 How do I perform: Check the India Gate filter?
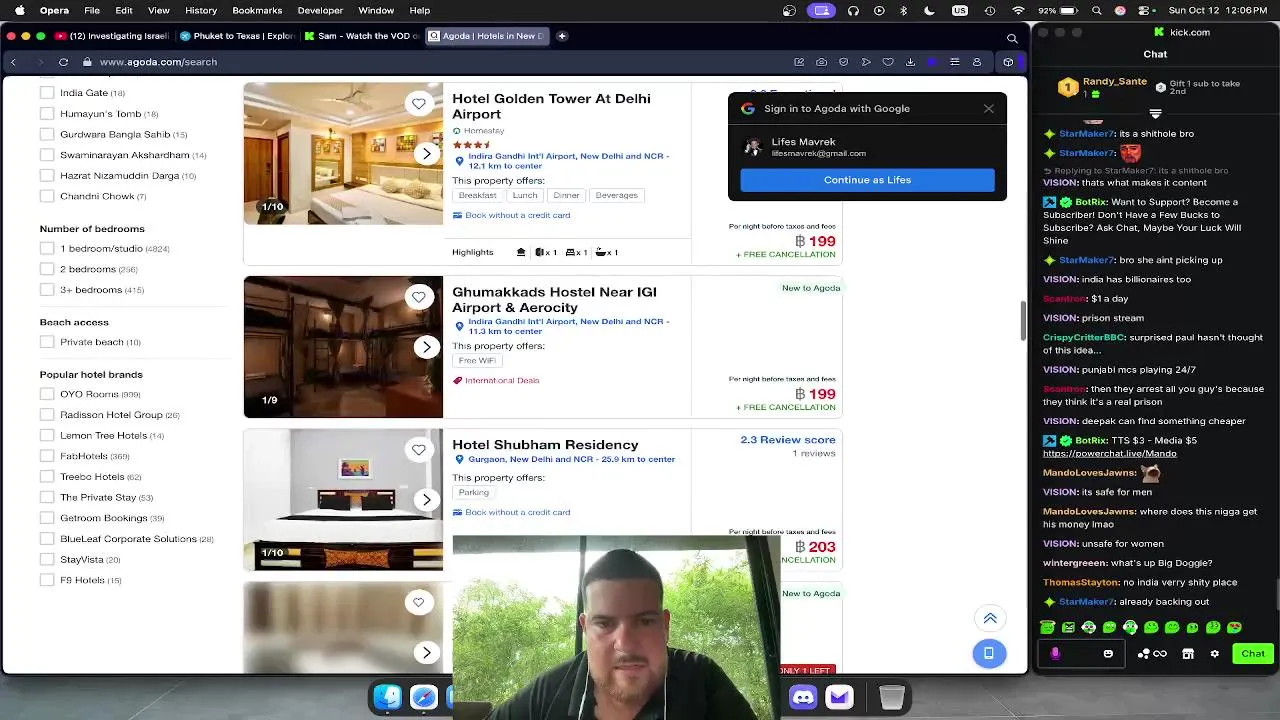47,93
